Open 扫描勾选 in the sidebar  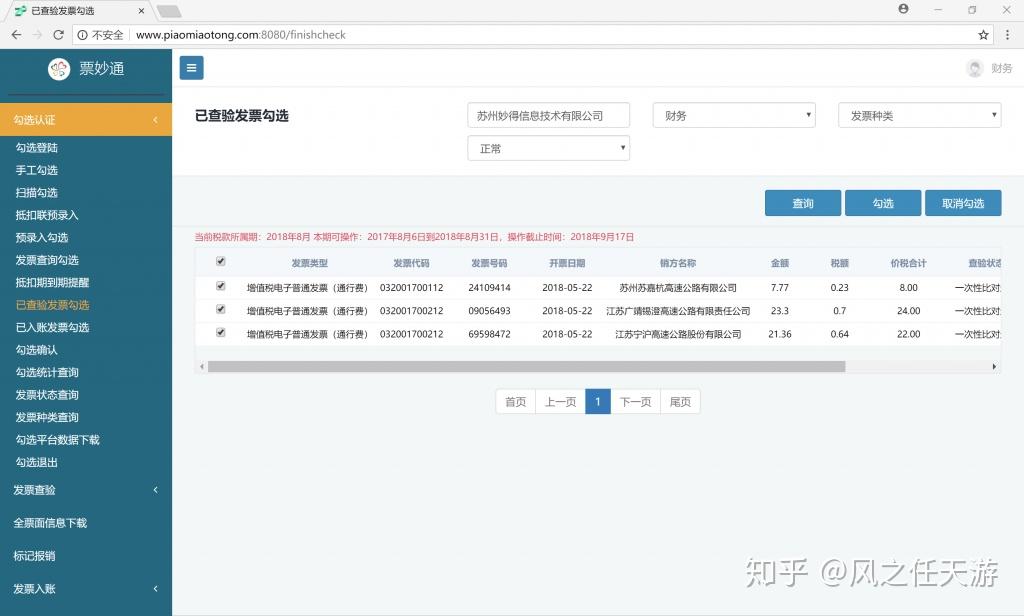click(37, 193)
